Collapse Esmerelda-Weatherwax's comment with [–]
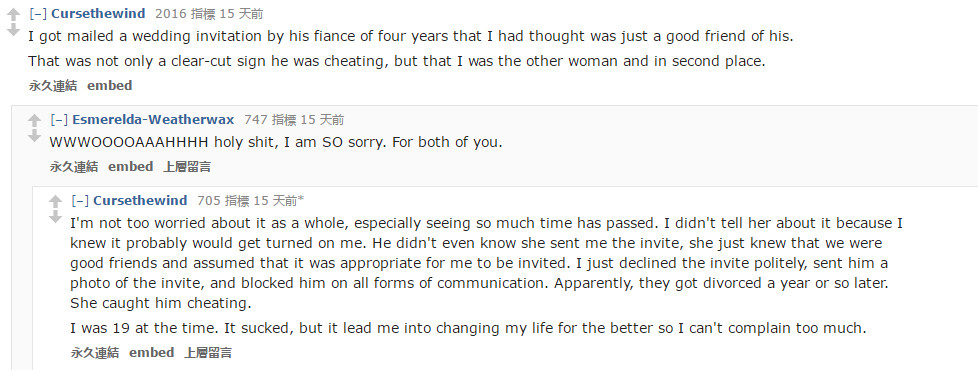Screen dimensions: 978x370 [59, 119]
